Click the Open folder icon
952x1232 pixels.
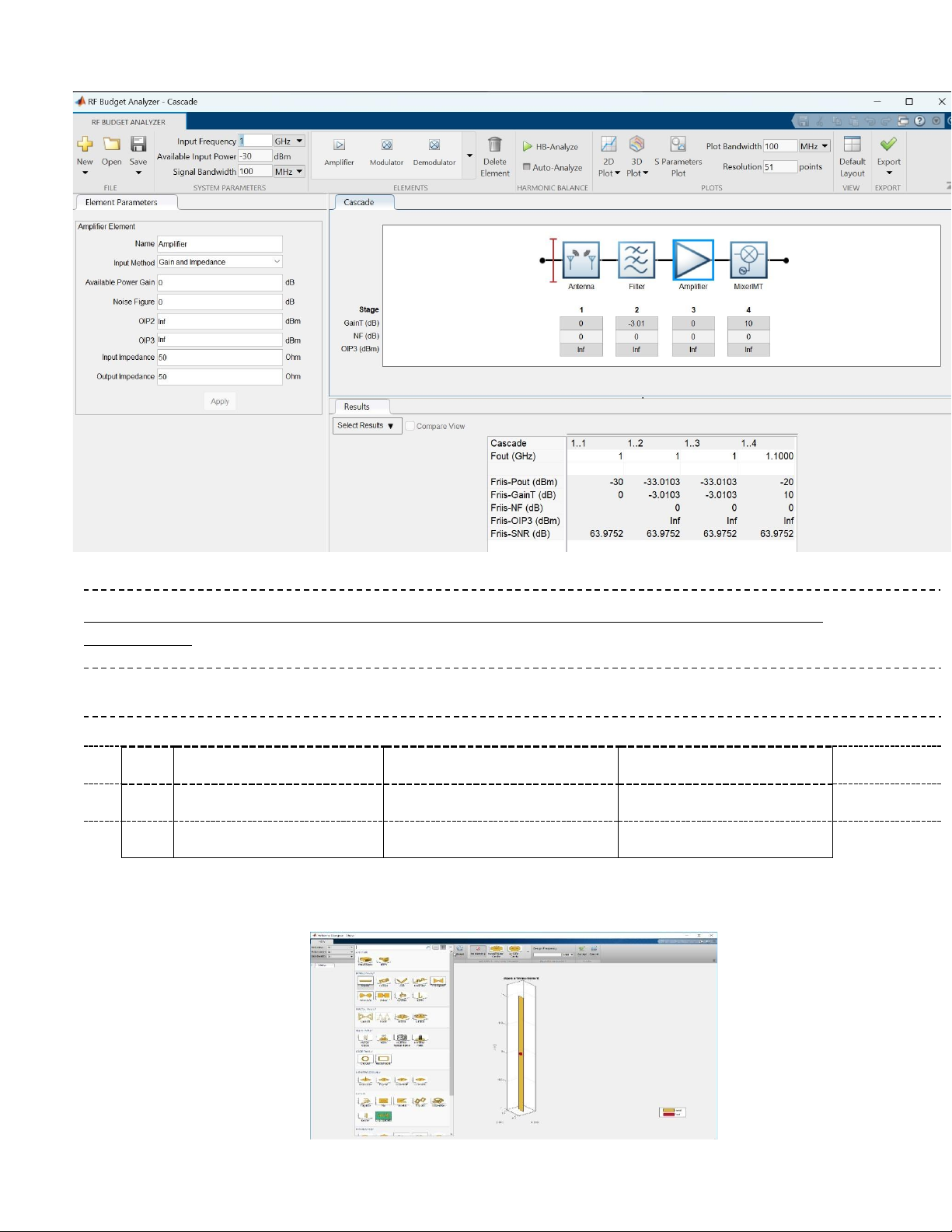click(112, 144)
